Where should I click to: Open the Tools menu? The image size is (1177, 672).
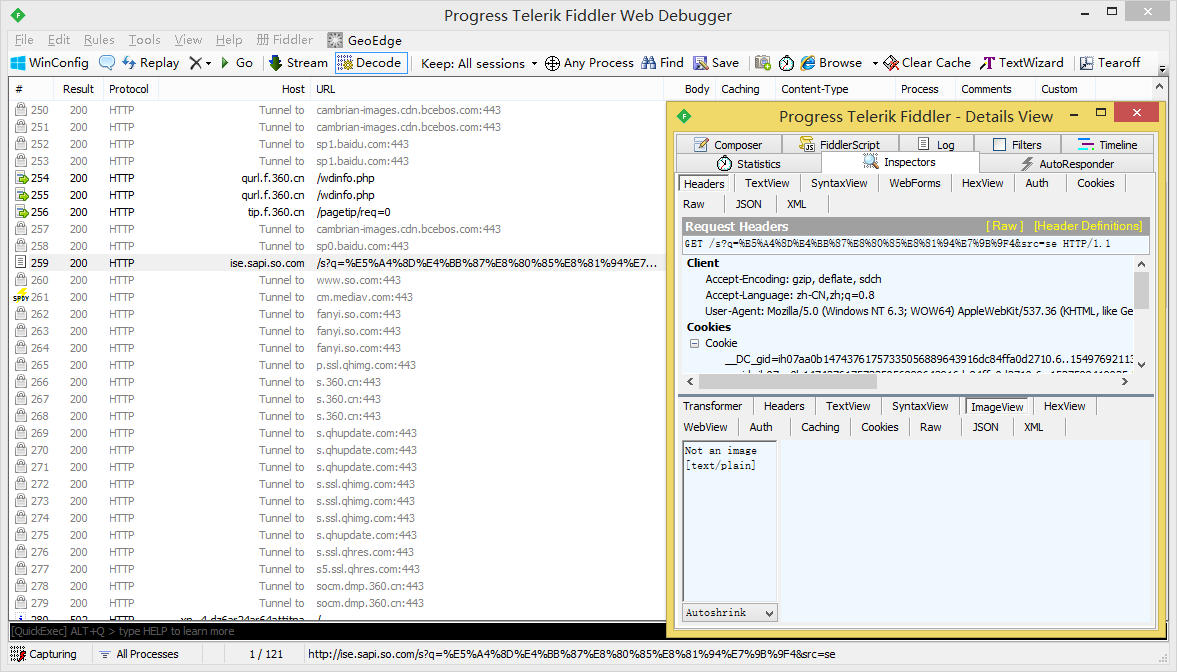tap(144, 40)
